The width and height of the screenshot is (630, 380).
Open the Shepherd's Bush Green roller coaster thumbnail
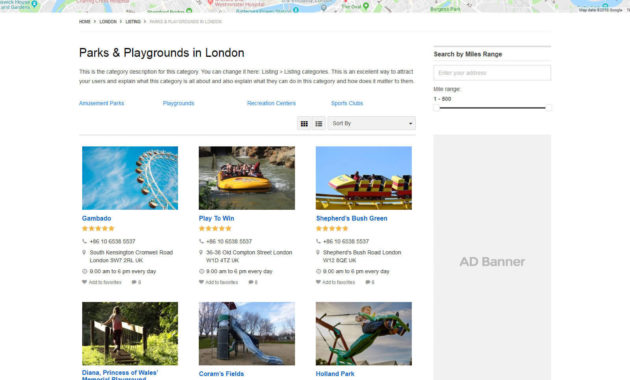(364, 178)
